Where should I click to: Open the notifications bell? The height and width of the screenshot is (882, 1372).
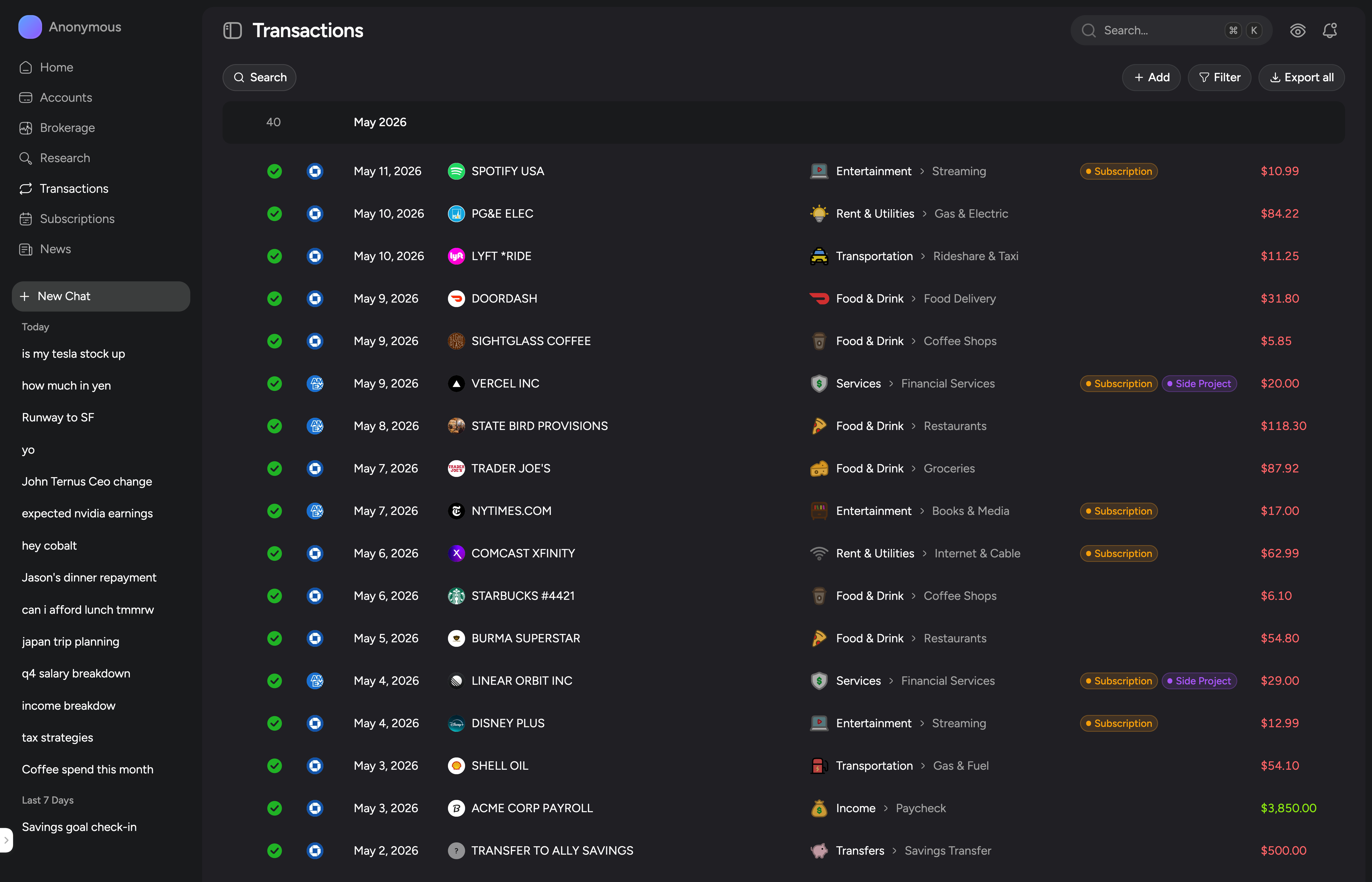[x=1330, y=30]
